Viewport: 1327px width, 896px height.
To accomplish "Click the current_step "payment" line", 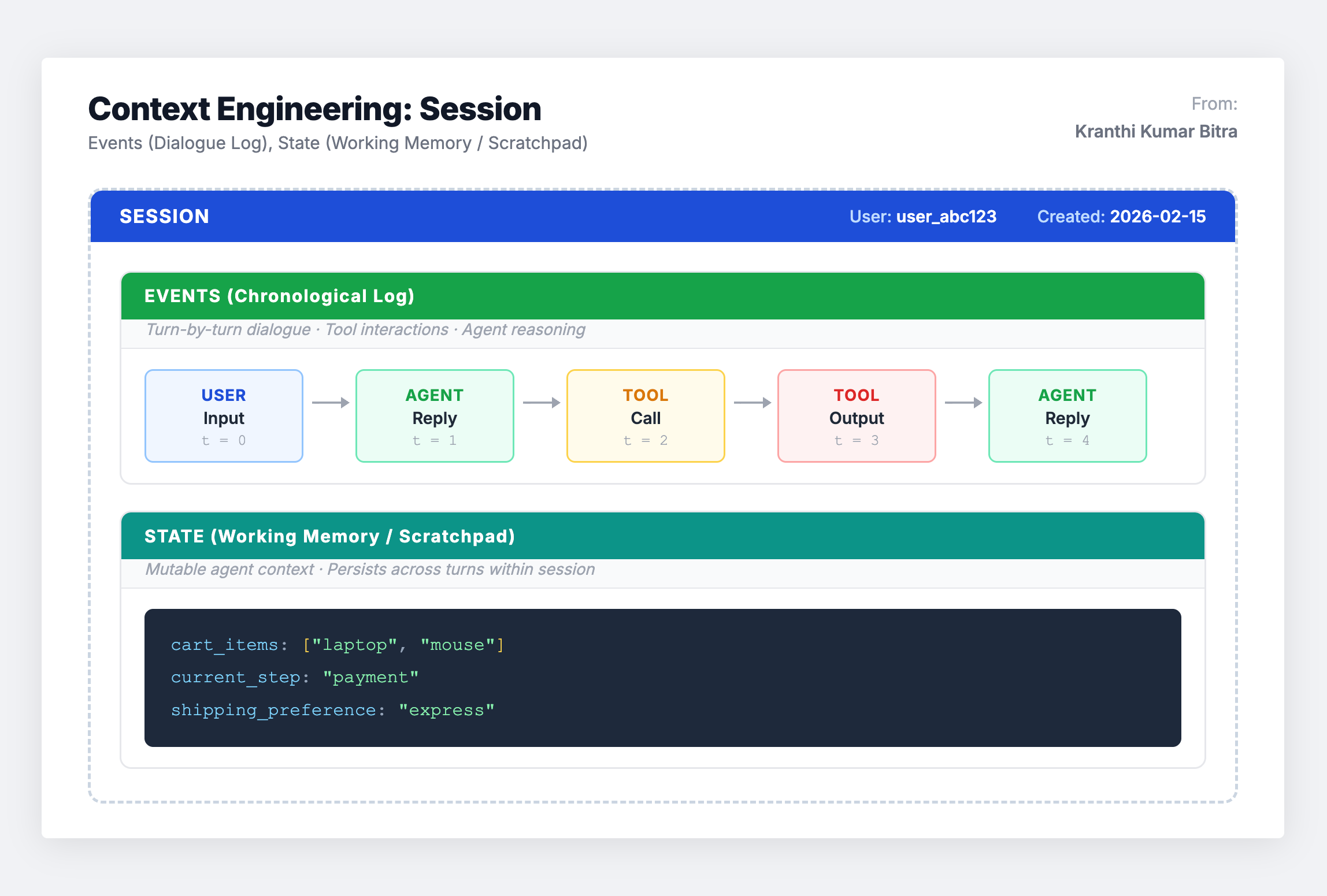I will 294,677.
